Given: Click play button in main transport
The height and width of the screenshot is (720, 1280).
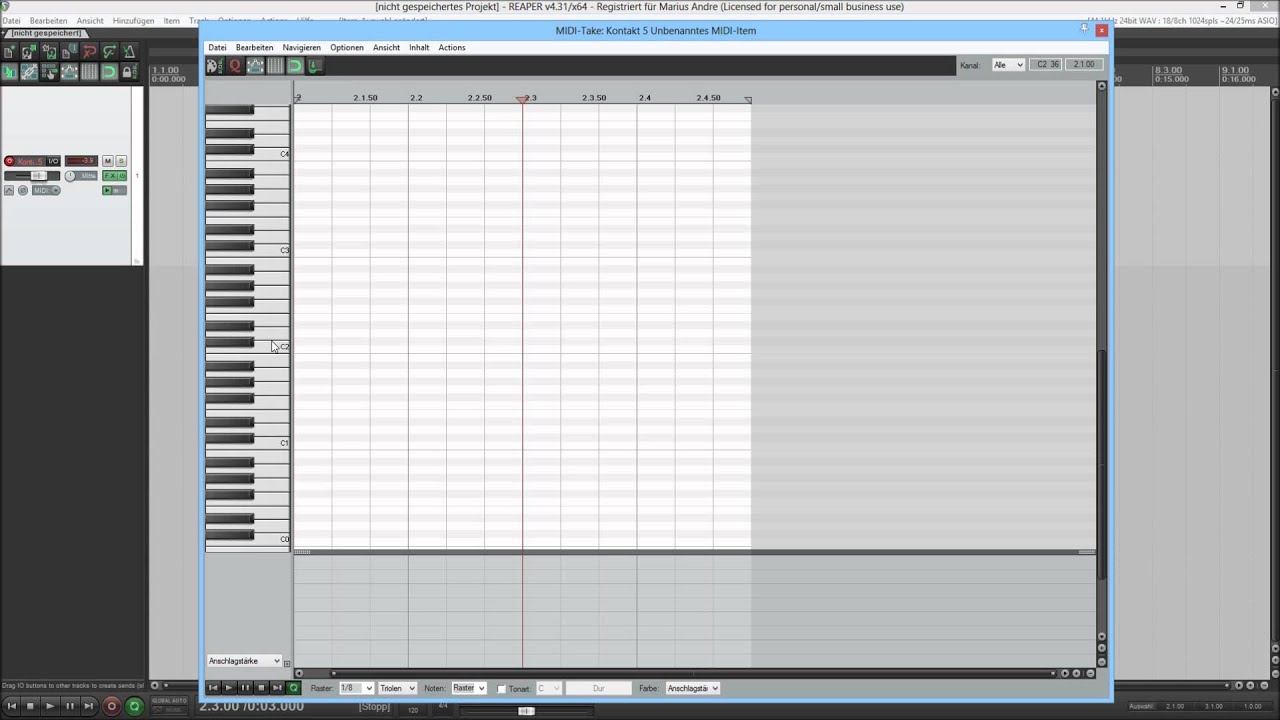Looking at the screenshot, I should pos(50,706).
